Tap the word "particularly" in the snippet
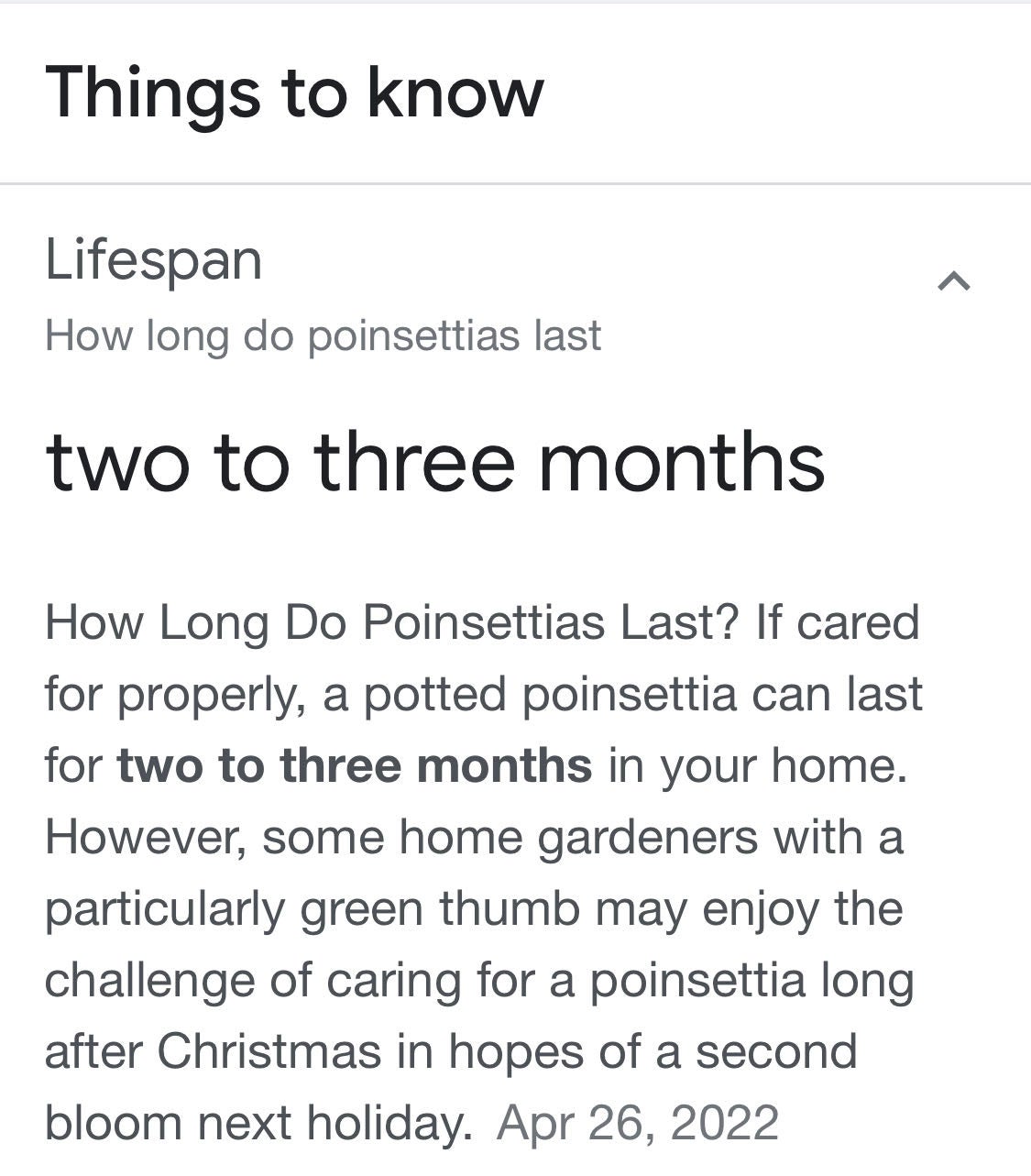The height and width of the screenshot is (1176, 1031). tap(164, 908)
